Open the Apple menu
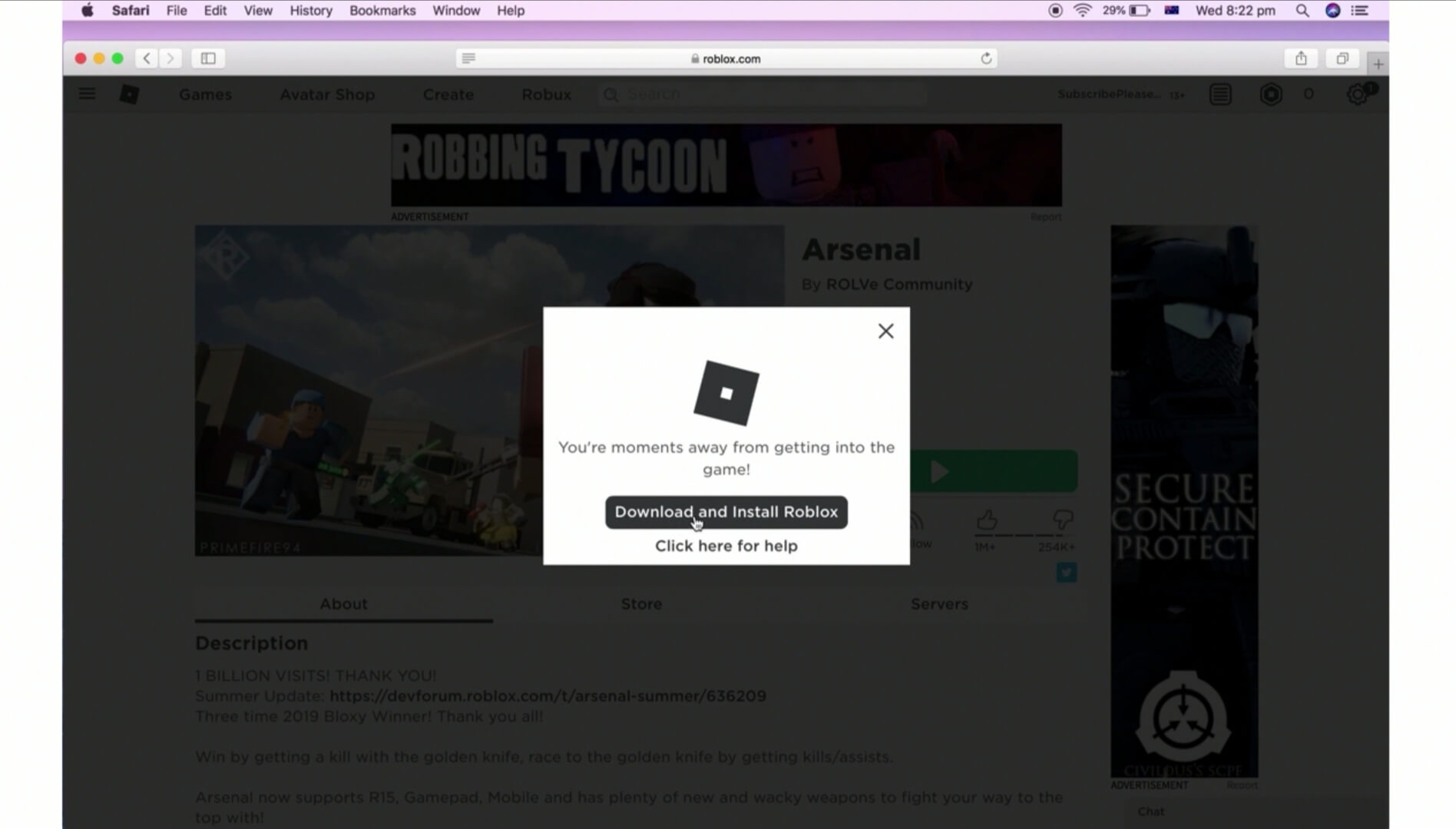1456x829 pixels. [88, 11]
